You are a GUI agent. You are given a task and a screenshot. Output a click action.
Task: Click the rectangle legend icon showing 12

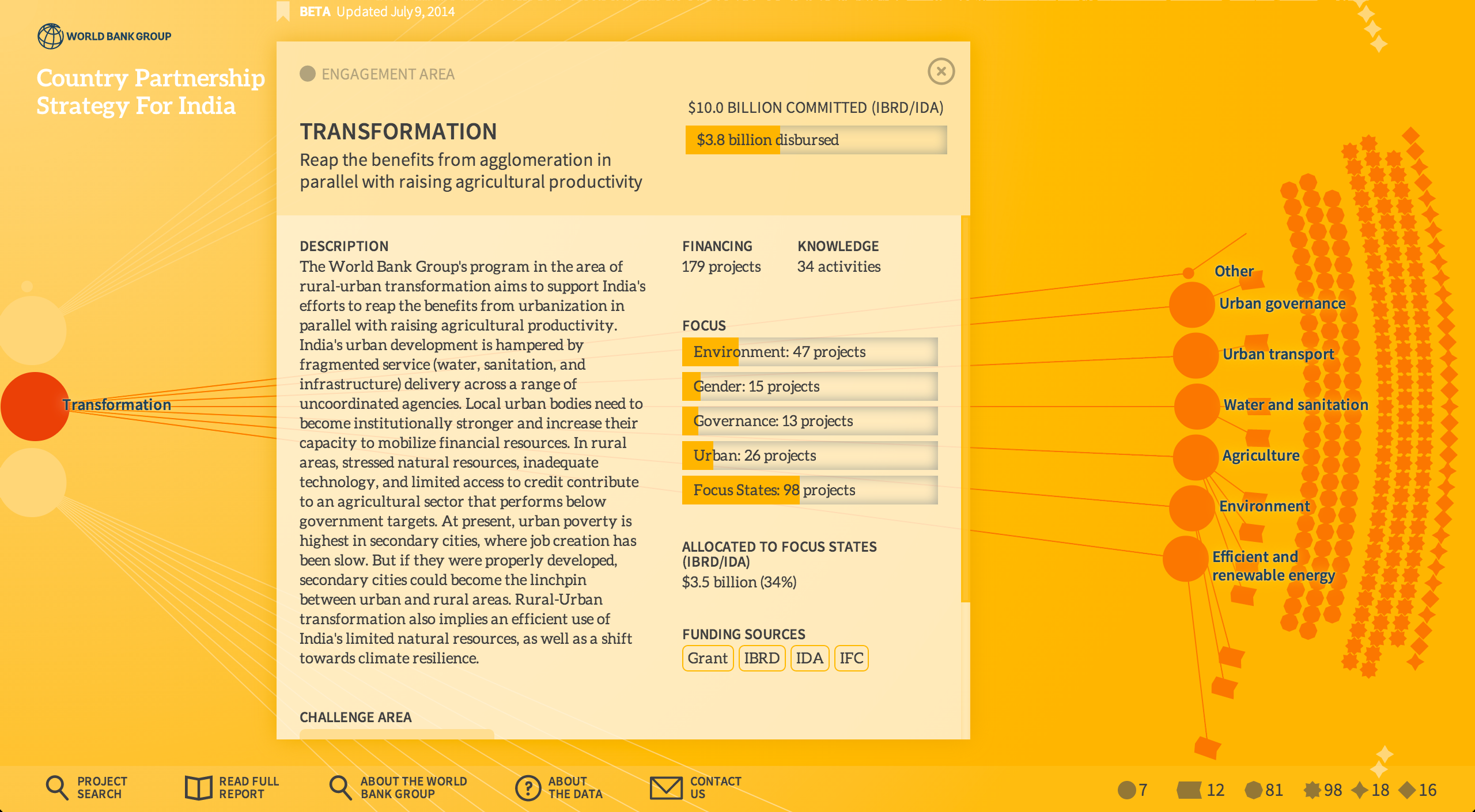point(1189,790)
